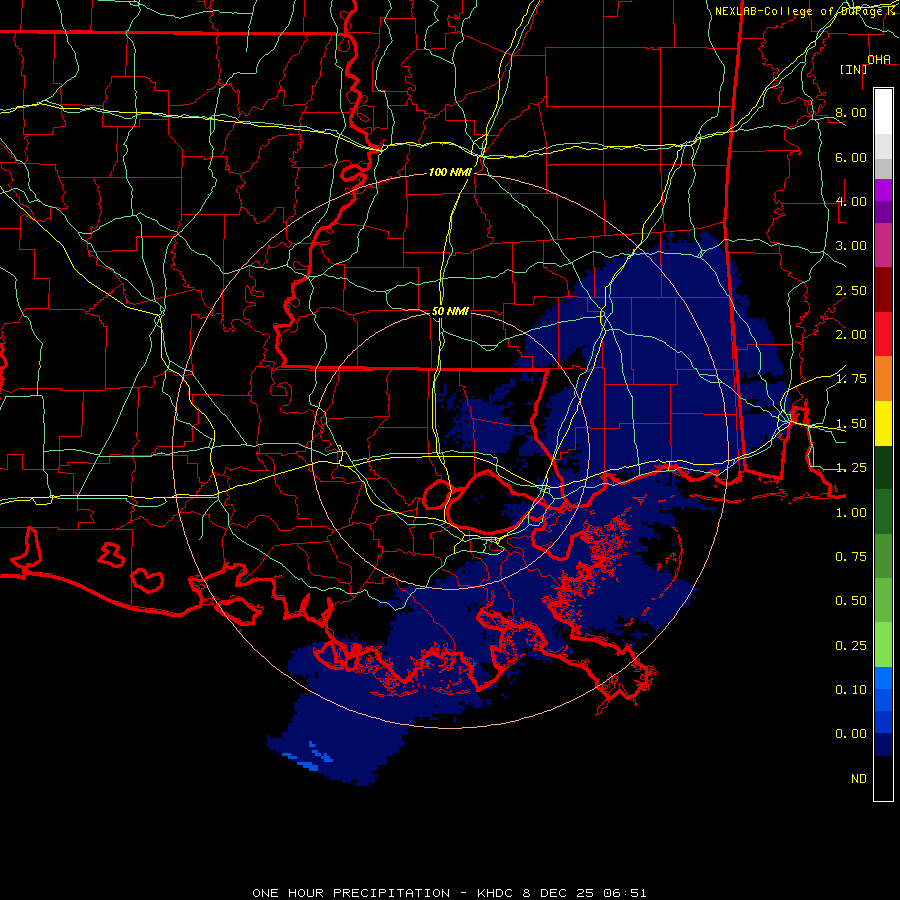The width and height of the screenshot is (900, 900).
Task: Click the 2.50 legend label
Action: (851, 290)
